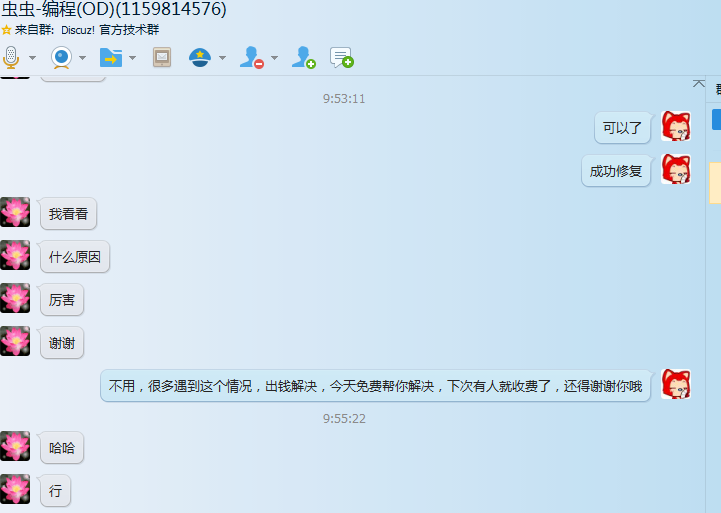Select the 我看看 message bubble
The width and height of the screenshot is (721, 513).
click(68, 214)
